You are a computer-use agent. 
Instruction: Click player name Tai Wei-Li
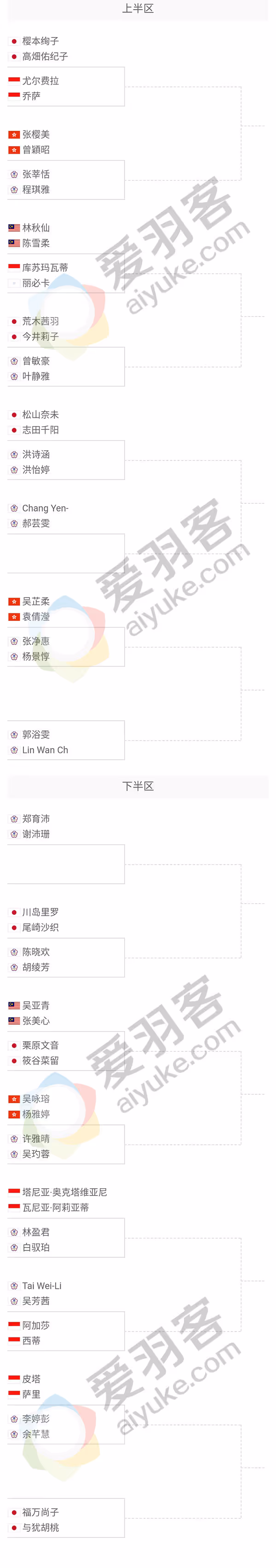coord(42,1286)
